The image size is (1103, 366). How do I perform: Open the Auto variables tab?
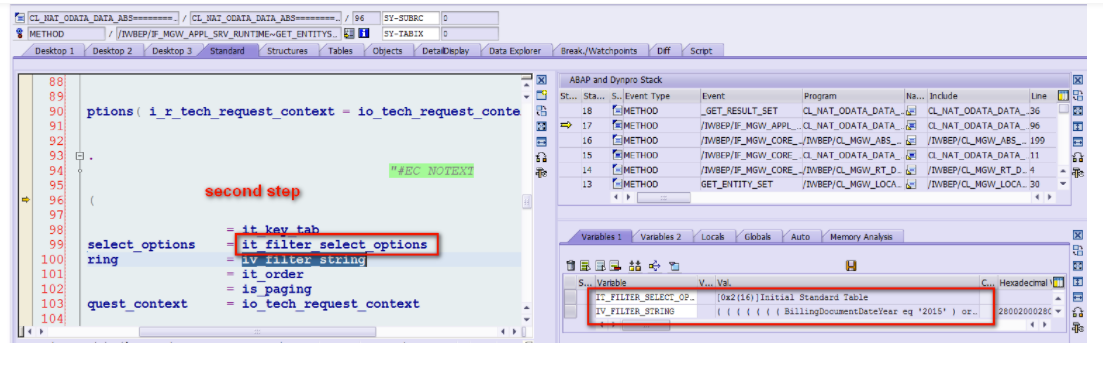pos(800,237)
